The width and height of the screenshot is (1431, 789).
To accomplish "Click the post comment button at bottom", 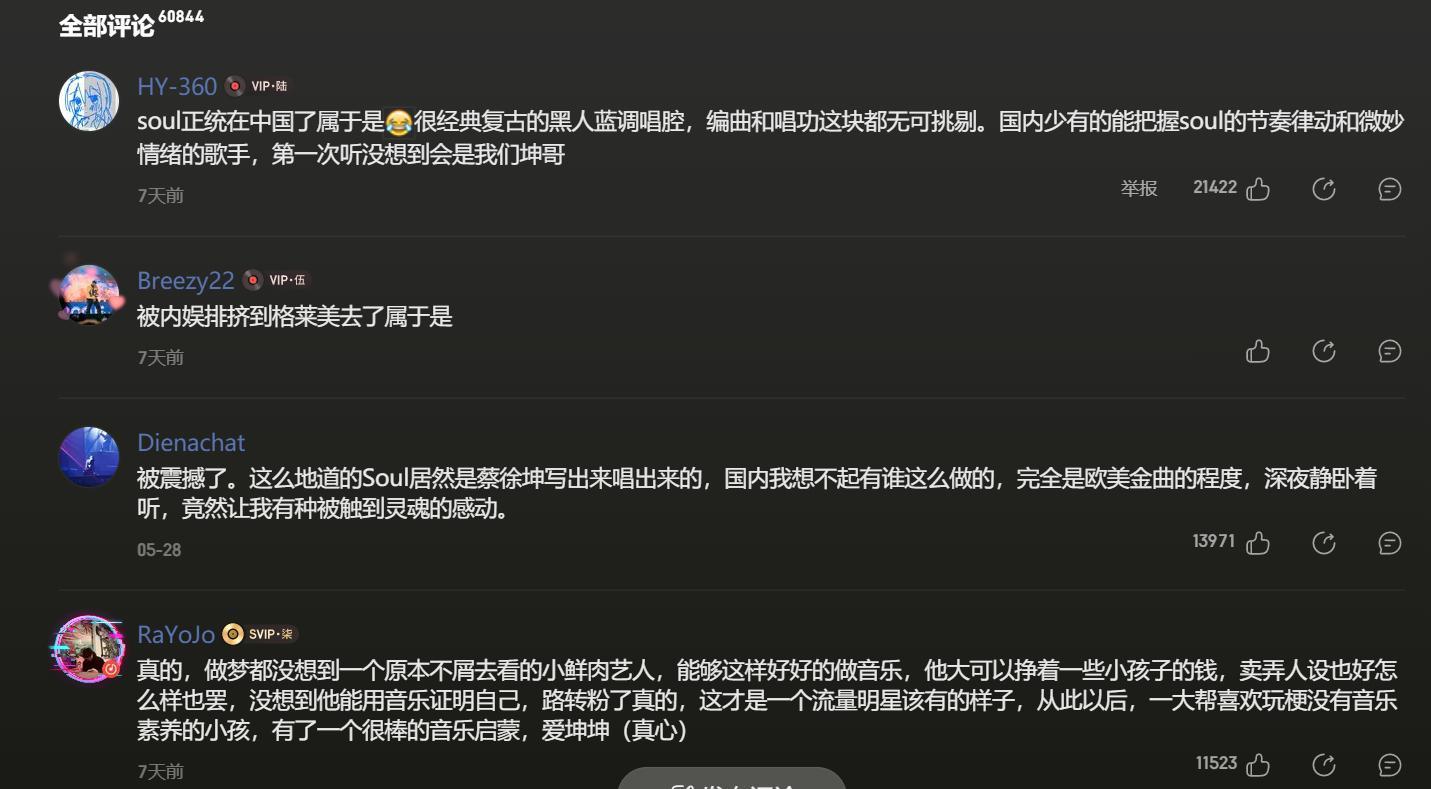I will (x=732, y=779).
